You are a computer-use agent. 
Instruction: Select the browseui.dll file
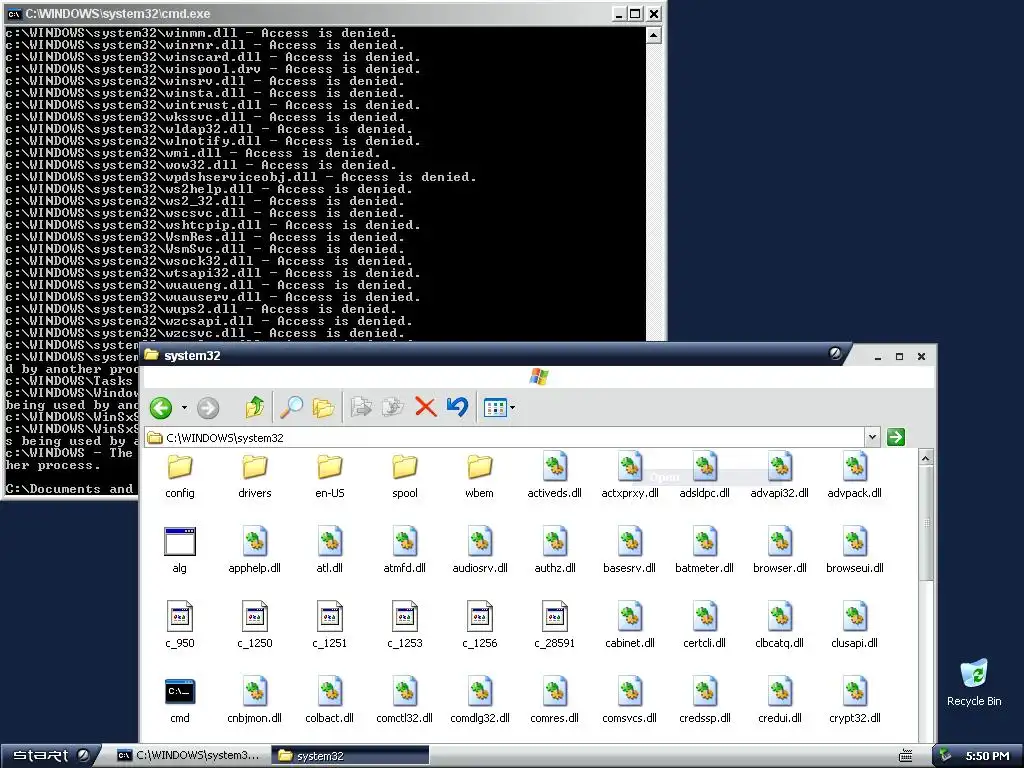(x=855, y=551)
